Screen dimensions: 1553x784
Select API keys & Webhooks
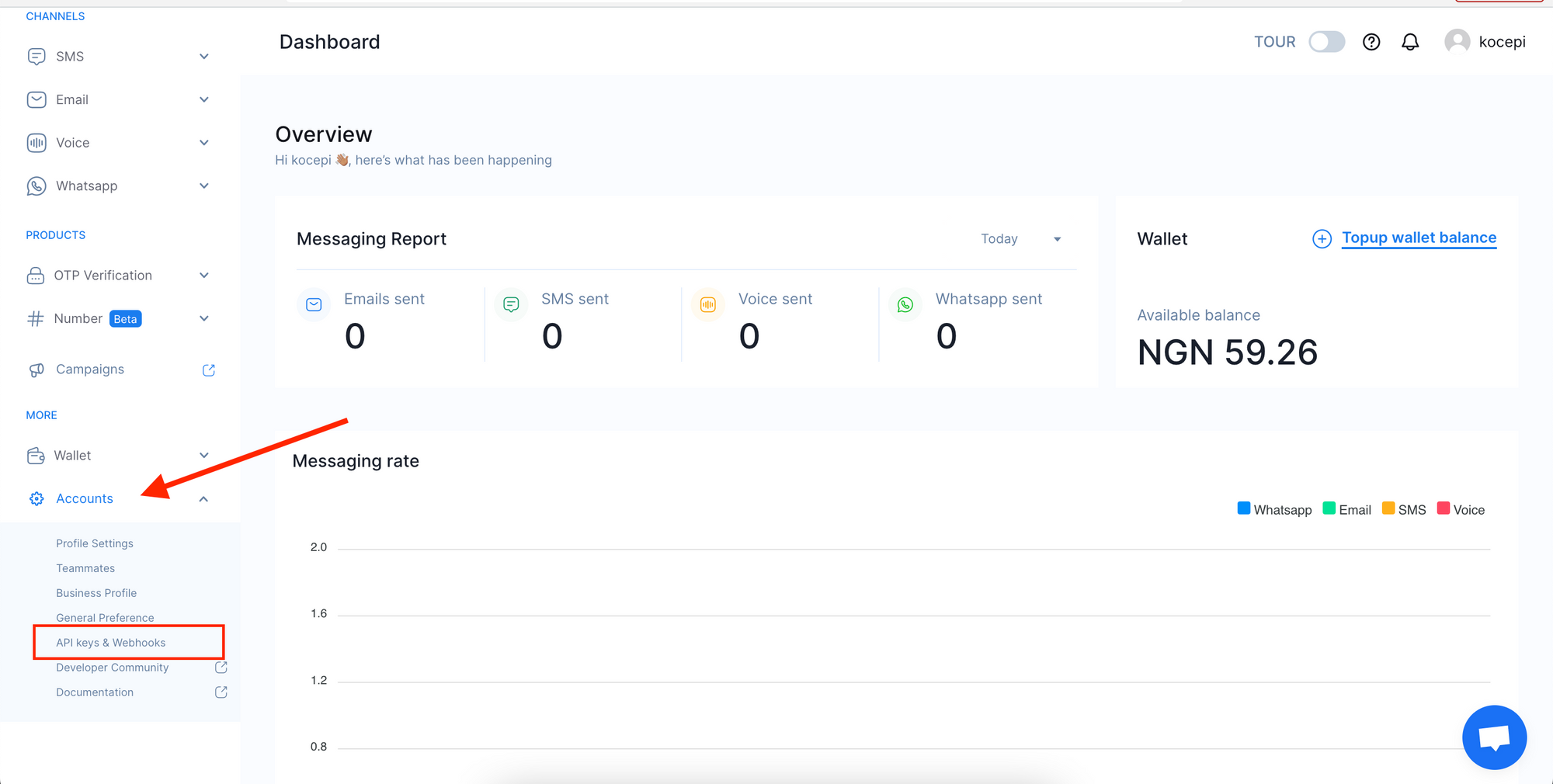coord(110,642)
